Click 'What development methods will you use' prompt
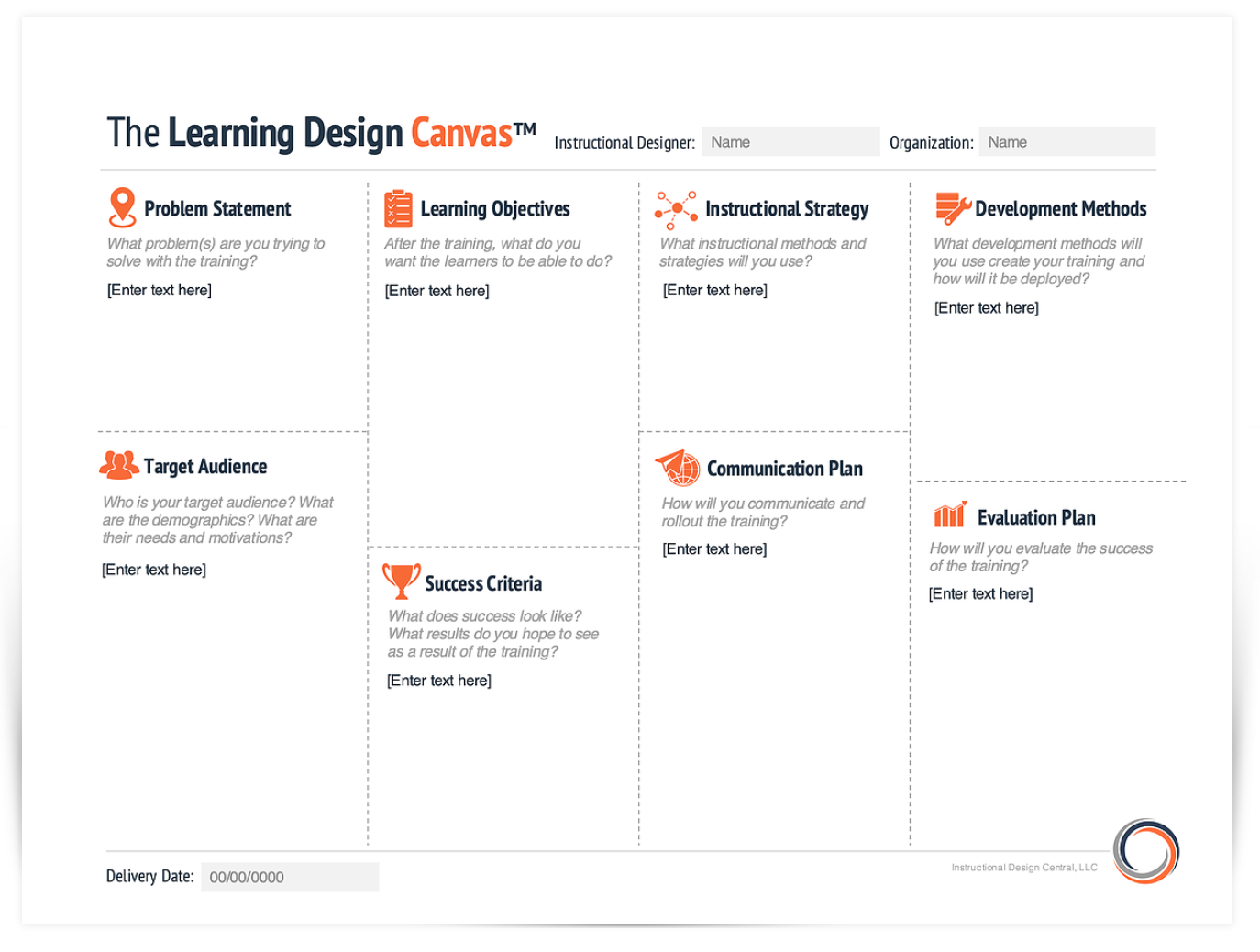The width and height of the screenshot is (1260, 952). tap(1039, 261)
